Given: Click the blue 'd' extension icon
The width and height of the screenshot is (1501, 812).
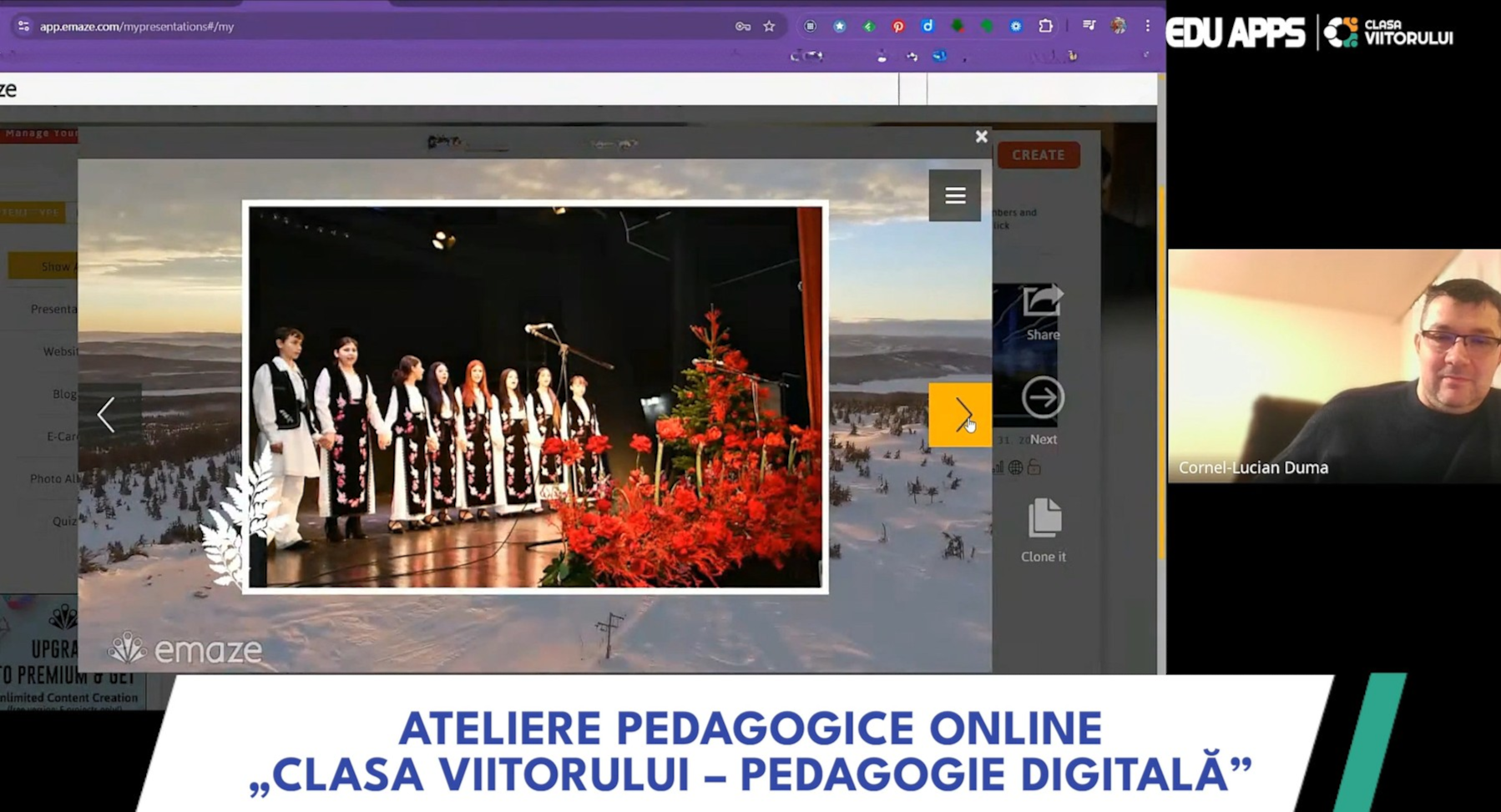Looking at the screenshot, I should pyautogui.click(x=927, y=27).
